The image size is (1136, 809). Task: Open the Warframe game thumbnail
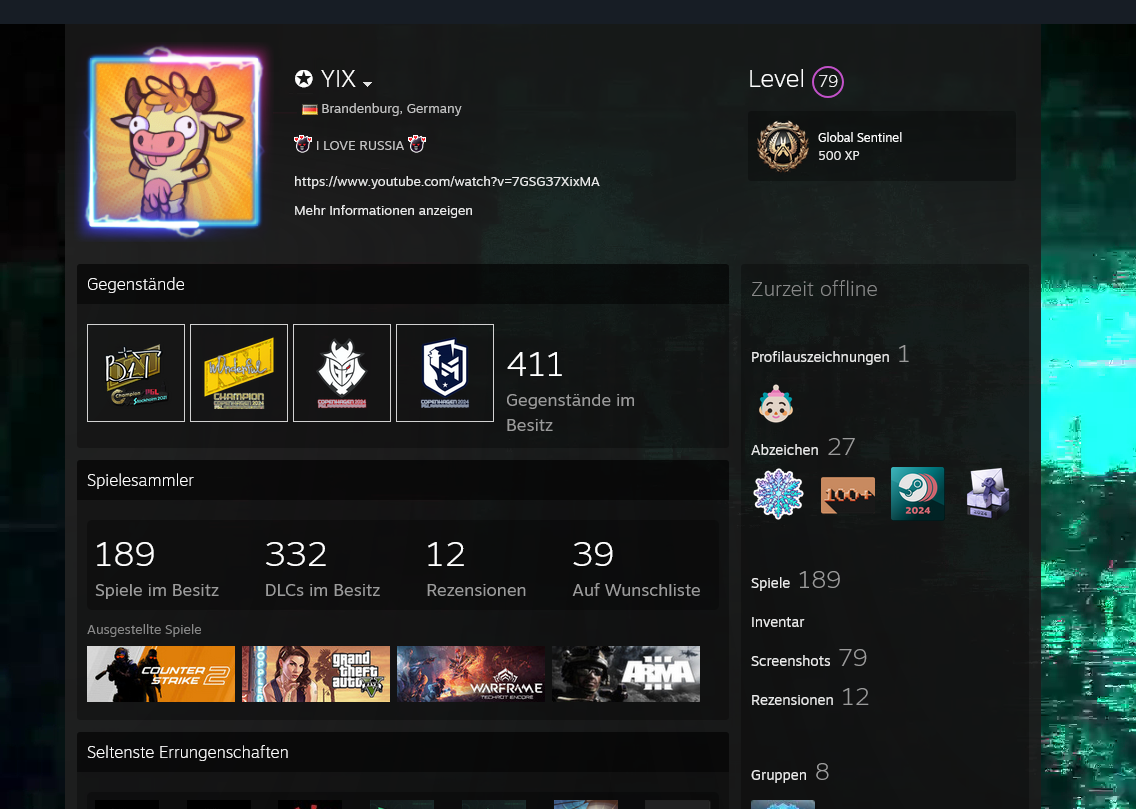(471, 674)
